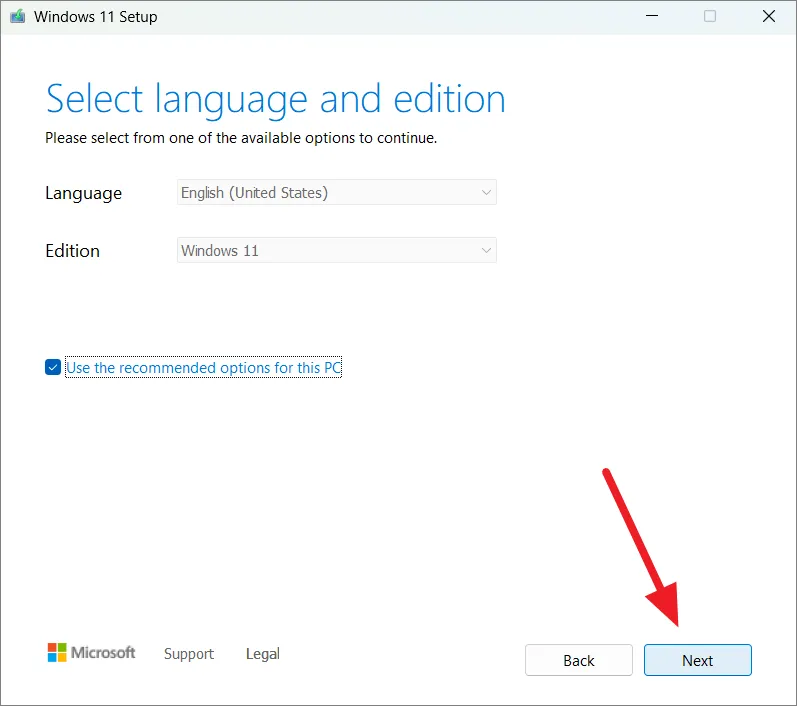Click the 'Edition' field label

72,251
